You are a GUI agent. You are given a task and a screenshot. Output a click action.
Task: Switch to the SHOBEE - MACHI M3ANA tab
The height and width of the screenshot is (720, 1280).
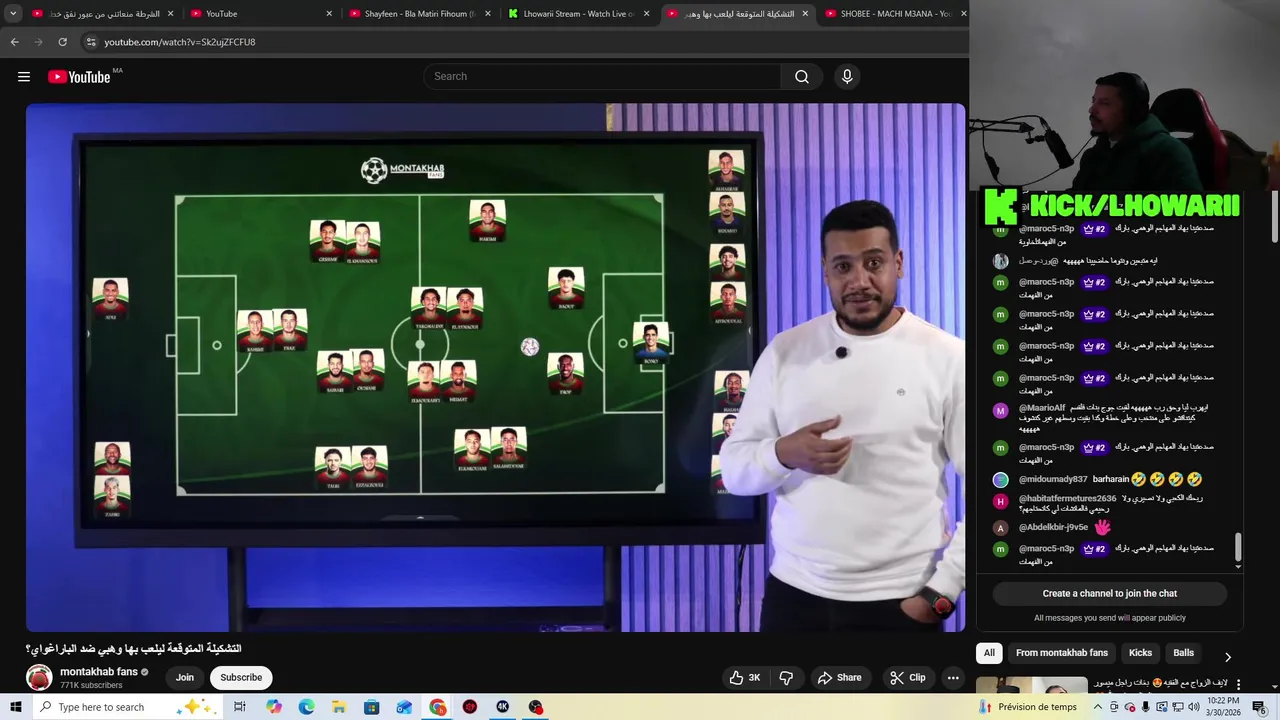pyautogui.click(x=895, y=14)
